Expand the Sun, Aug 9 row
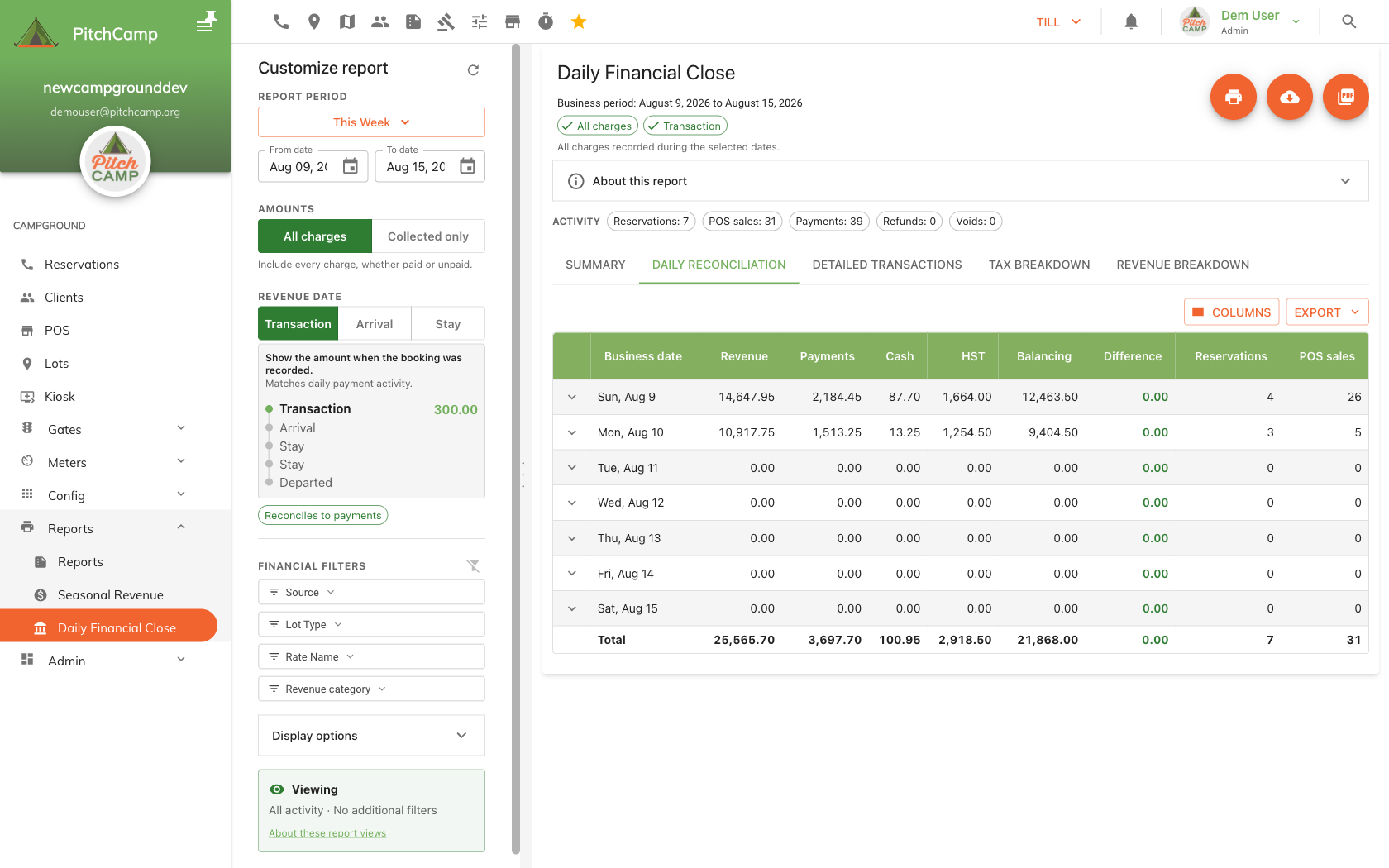The height and width of the screenshot is (868, 1389). coord(572,398)
